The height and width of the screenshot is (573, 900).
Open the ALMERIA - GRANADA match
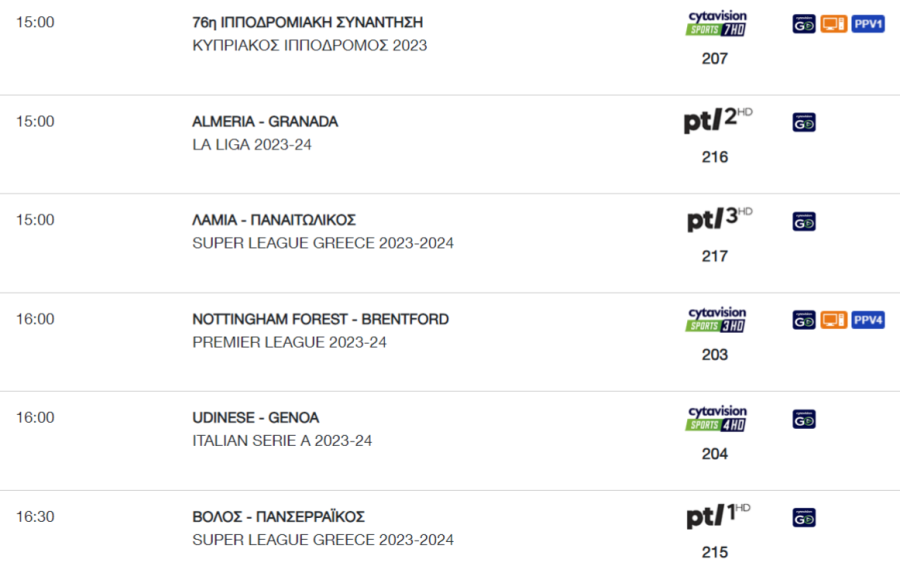point(265,122)
